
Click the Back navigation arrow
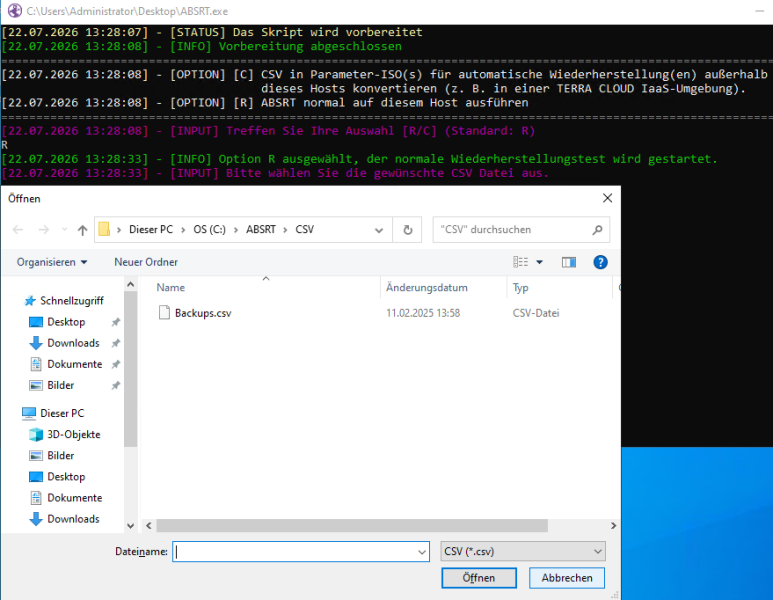(18, 230)
